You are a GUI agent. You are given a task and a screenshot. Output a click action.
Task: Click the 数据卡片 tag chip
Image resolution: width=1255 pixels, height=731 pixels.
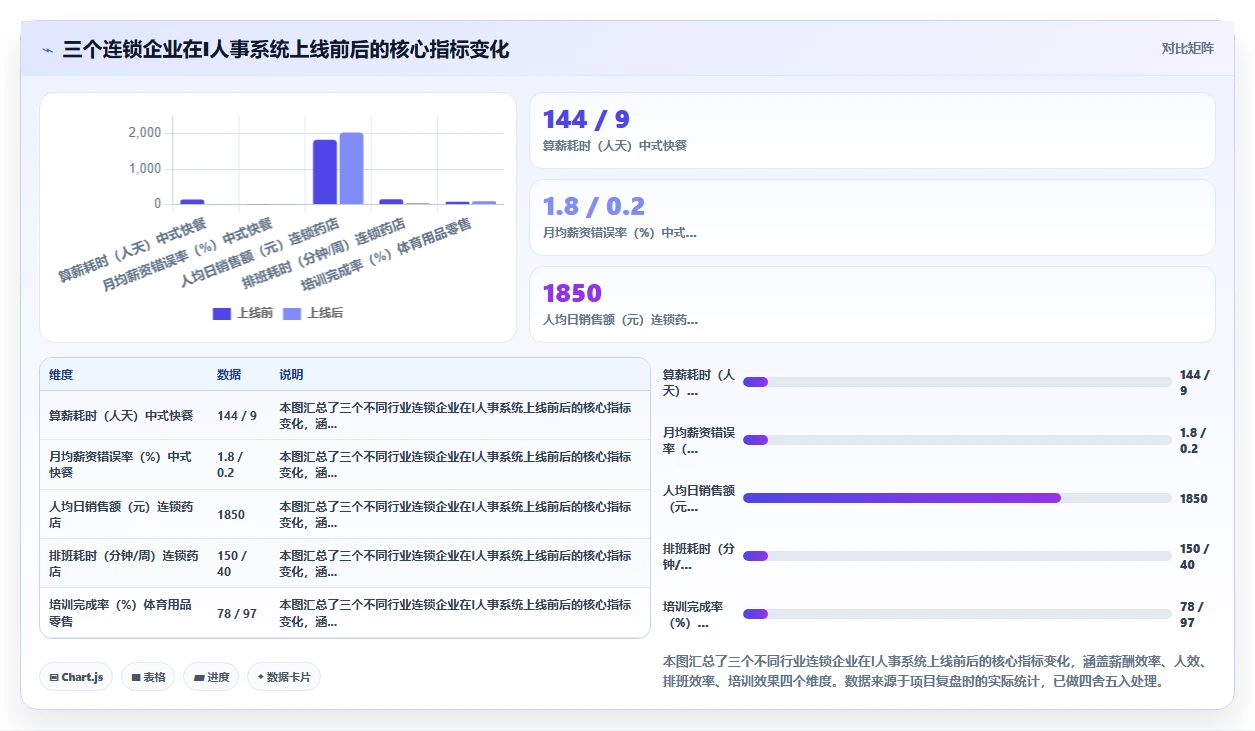(284, 677)
